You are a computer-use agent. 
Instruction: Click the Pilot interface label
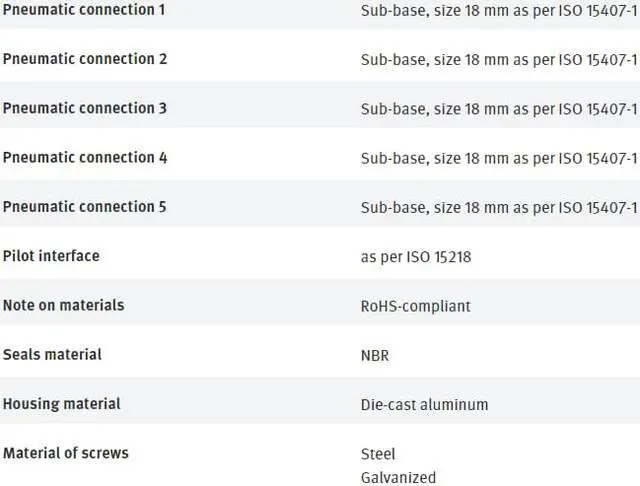51,256
